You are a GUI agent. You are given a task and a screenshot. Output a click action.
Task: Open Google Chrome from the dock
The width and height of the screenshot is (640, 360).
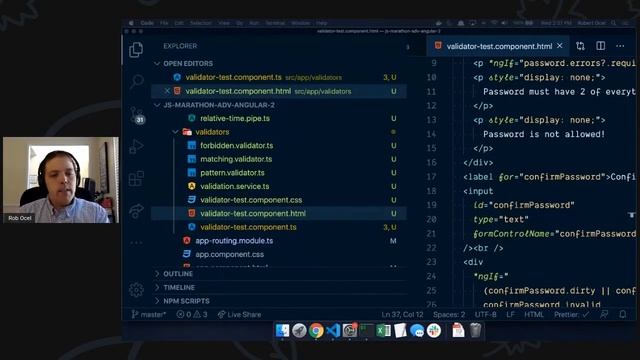(x=316, y=330)
